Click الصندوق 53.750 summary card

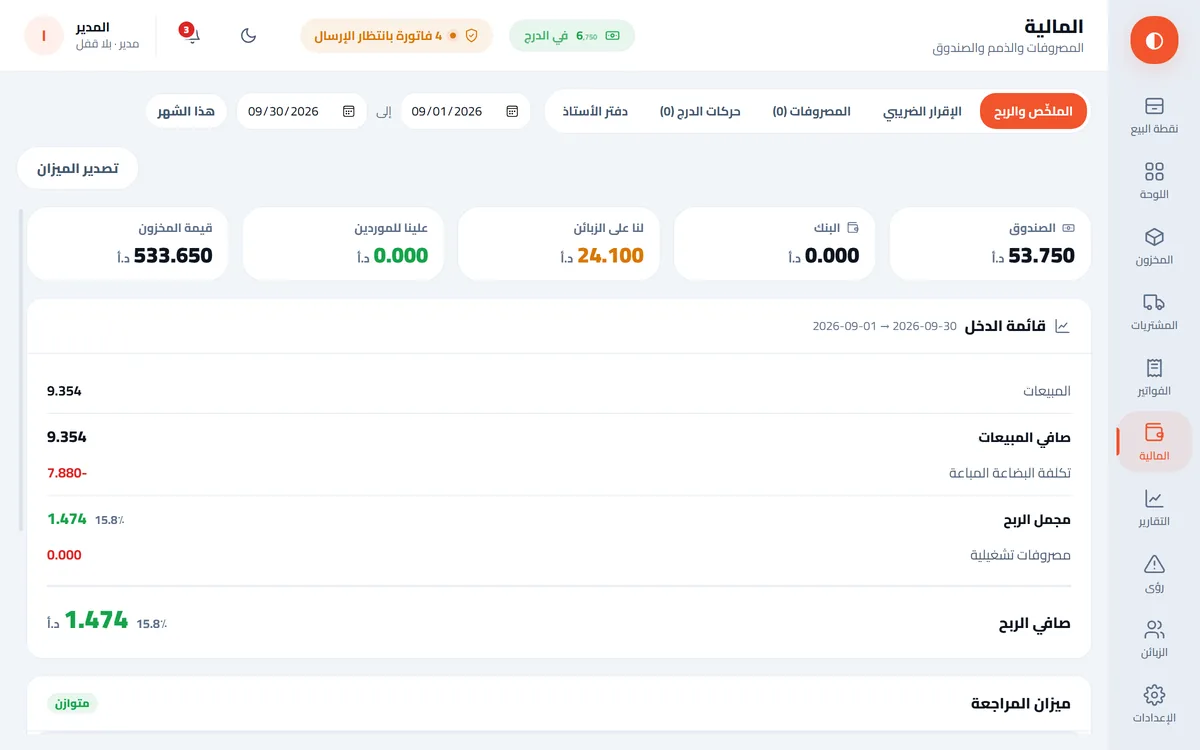coord(990,244)
